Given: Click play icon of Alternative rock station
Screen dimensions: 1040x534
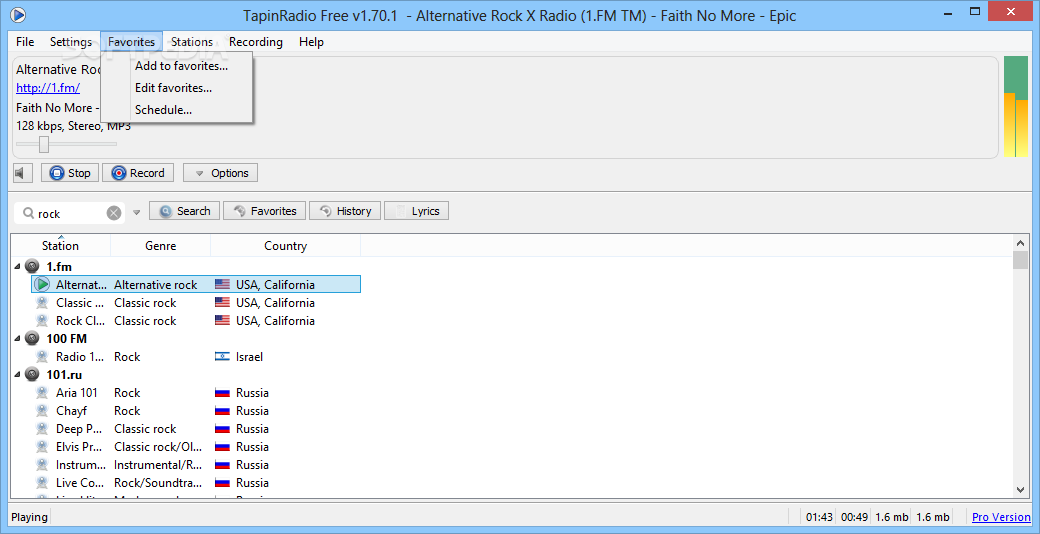Looking at the screenshot, I should [x=42, y=285].
